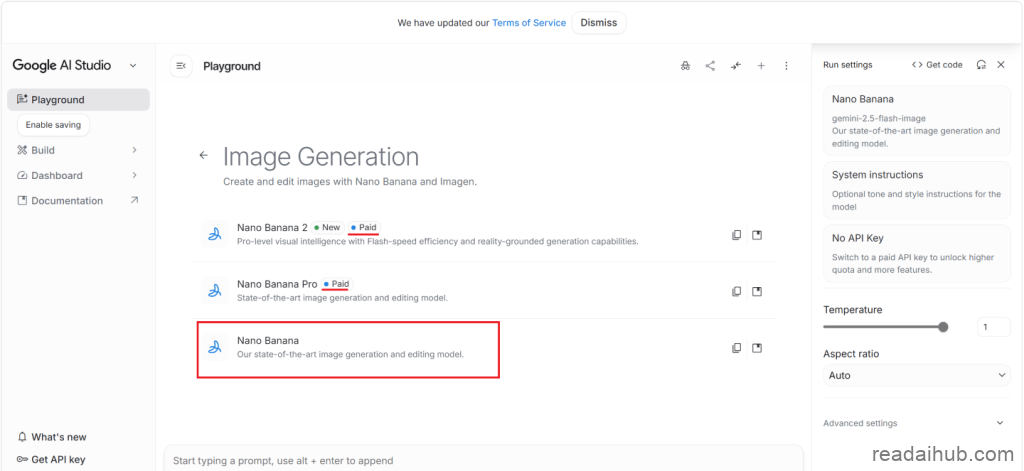
Task: Click the Temperature slider handle
Action: pos(943,327)
